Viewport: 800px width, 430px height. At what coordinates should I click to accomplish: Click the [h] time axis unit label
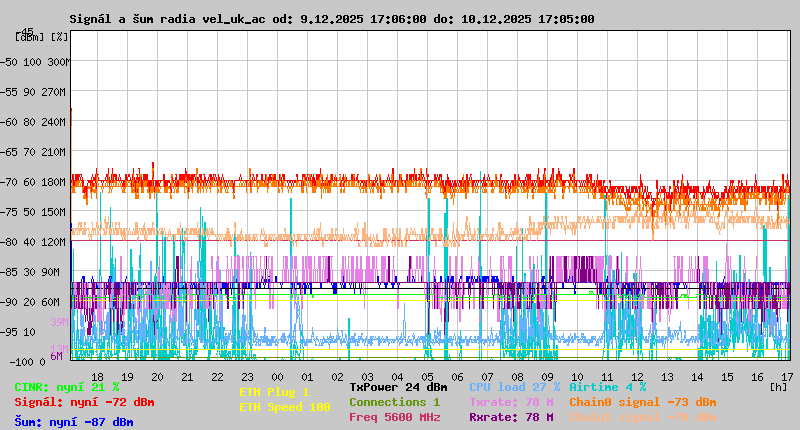pyautogui.click(x=779, y=386)
